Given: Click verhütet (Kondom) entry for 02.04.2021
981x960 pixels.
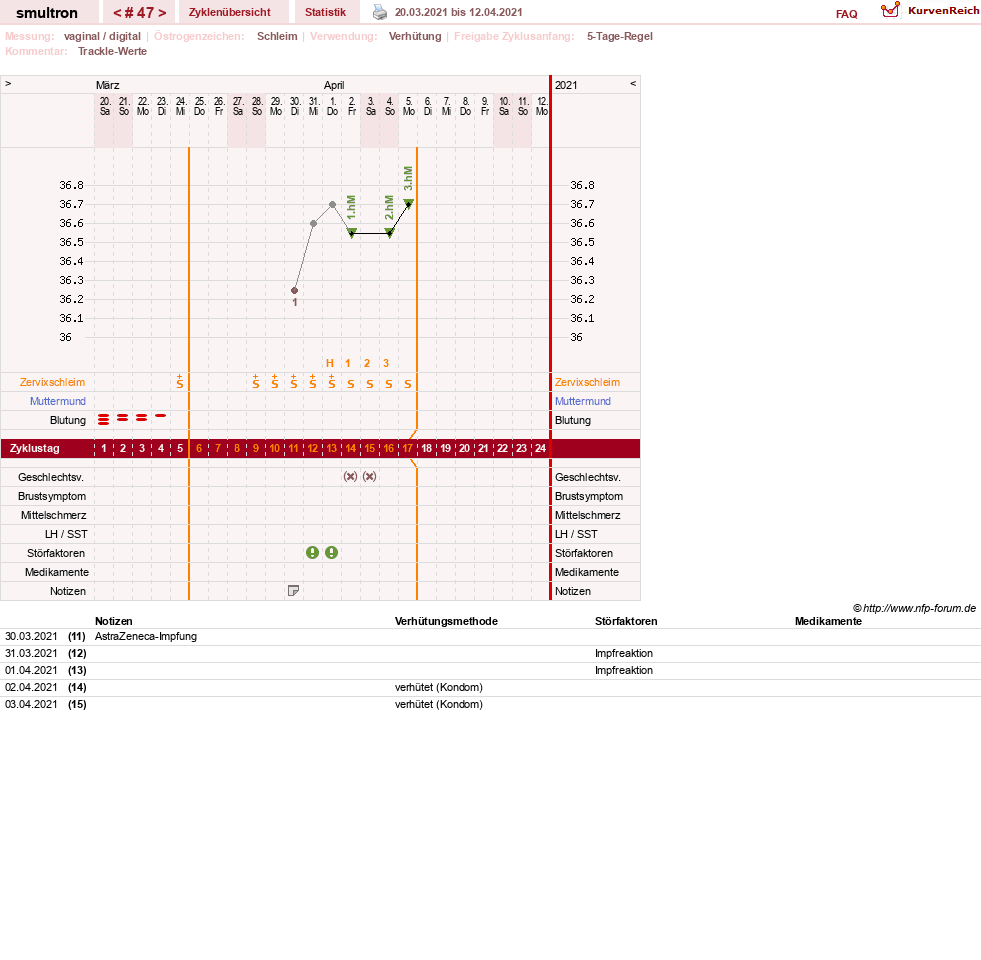Looking at the screenshot, I should 439,687.
